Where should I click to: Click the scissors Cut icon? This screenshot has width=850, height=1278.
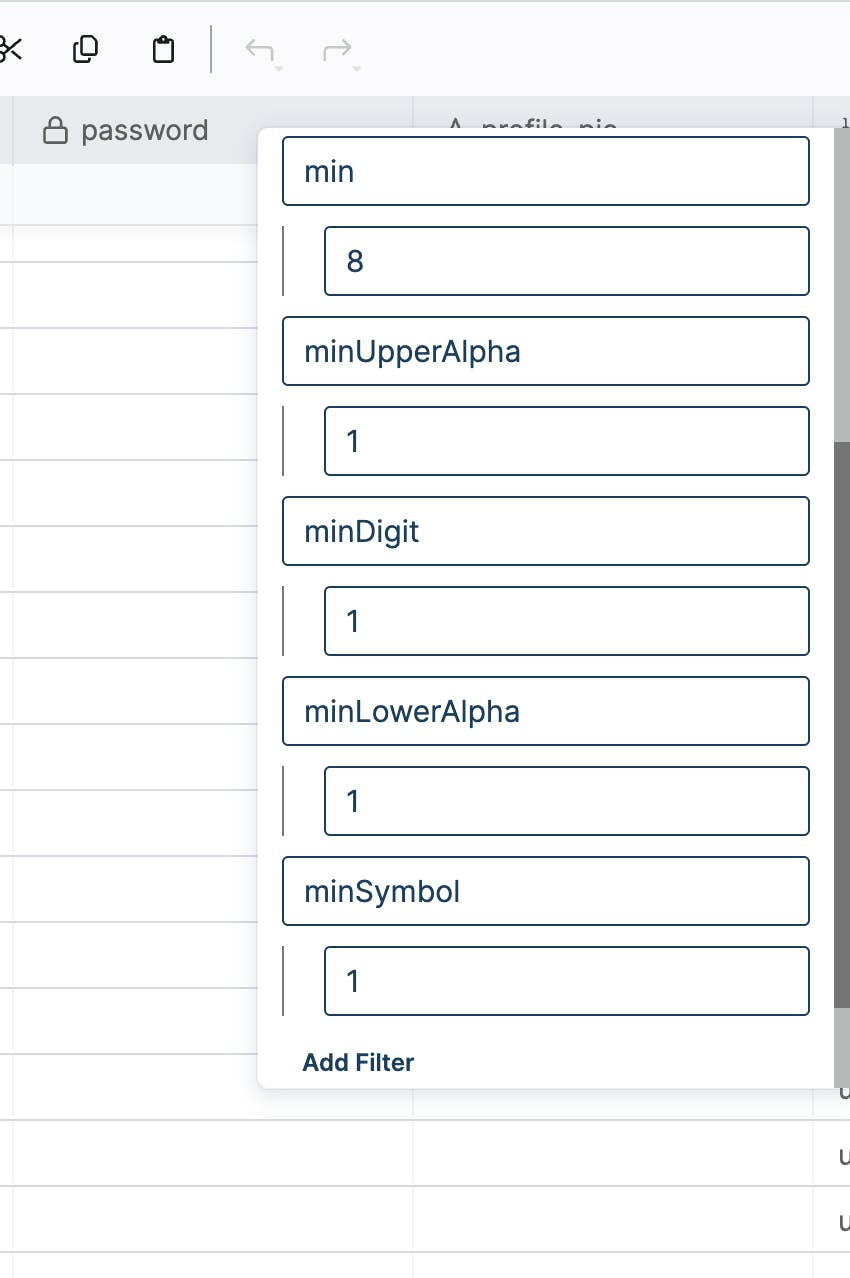coord(10,49)
